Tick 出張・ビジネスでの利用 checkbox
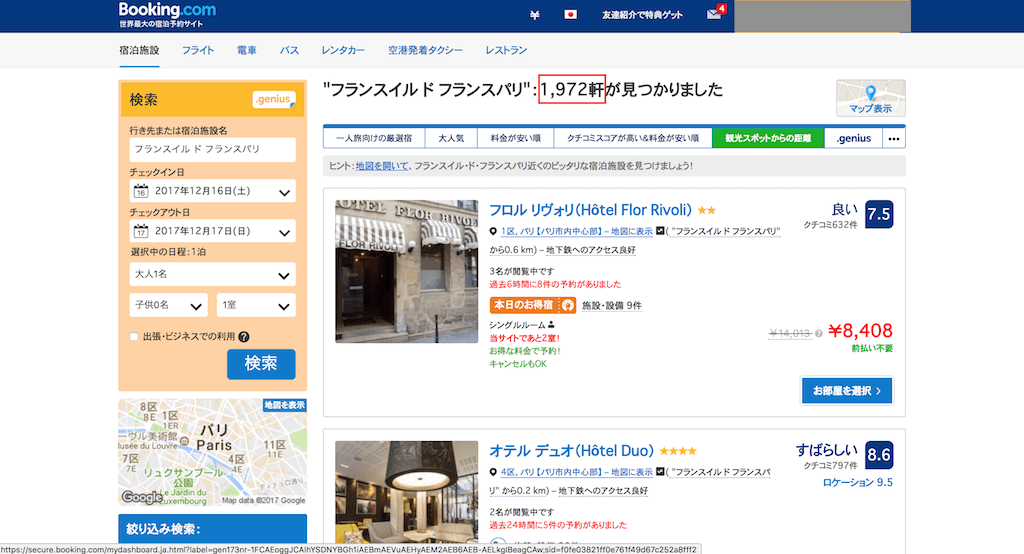 tap(134, 337)
